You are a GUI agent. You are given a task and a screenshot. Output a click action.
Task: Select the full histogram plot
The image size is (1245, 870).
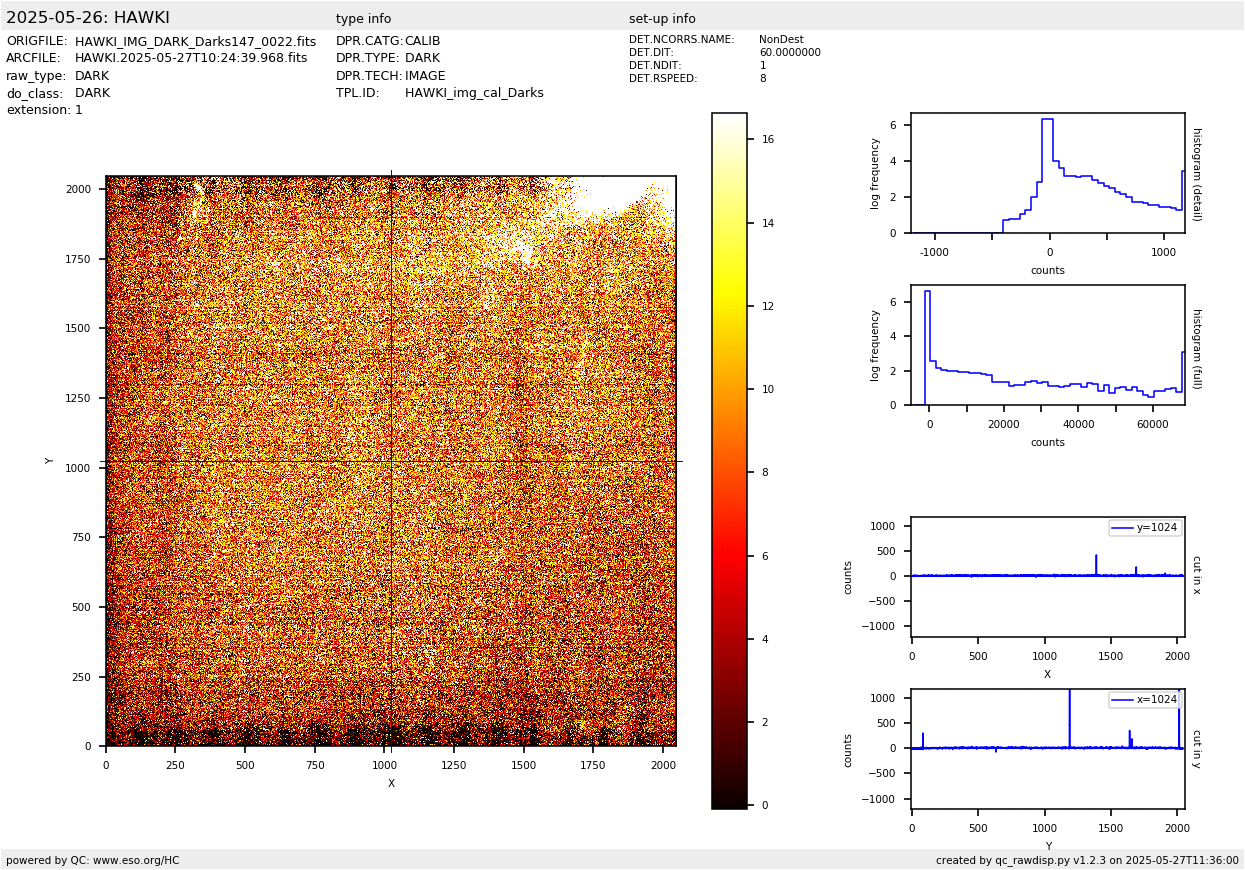(1047, 345)
